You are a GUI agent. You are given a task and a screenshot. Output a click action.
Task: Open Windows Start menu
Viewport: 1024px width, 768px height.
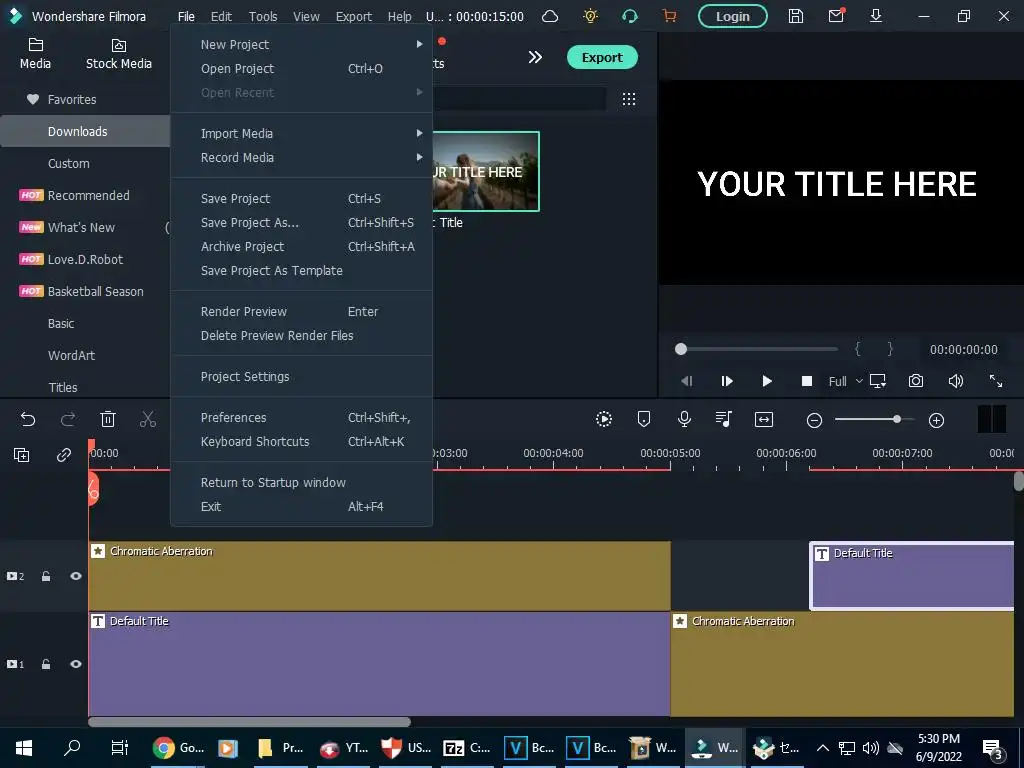[x=24, y=748]
